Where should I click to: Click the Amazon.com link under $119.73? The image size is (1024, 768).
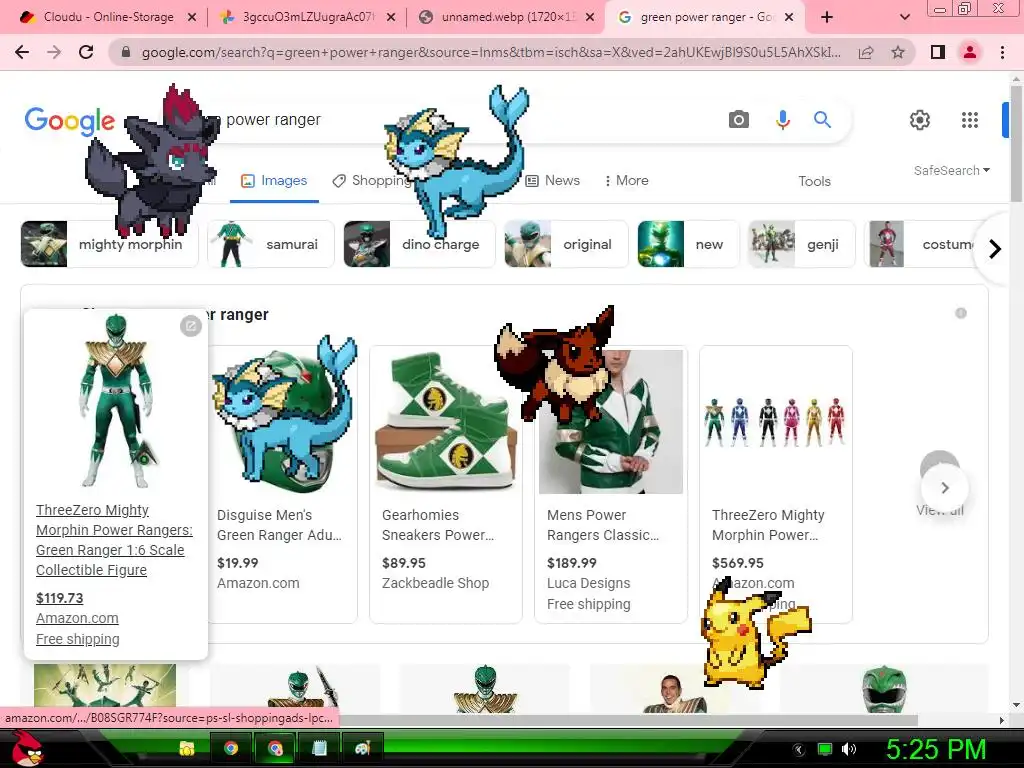77,618
